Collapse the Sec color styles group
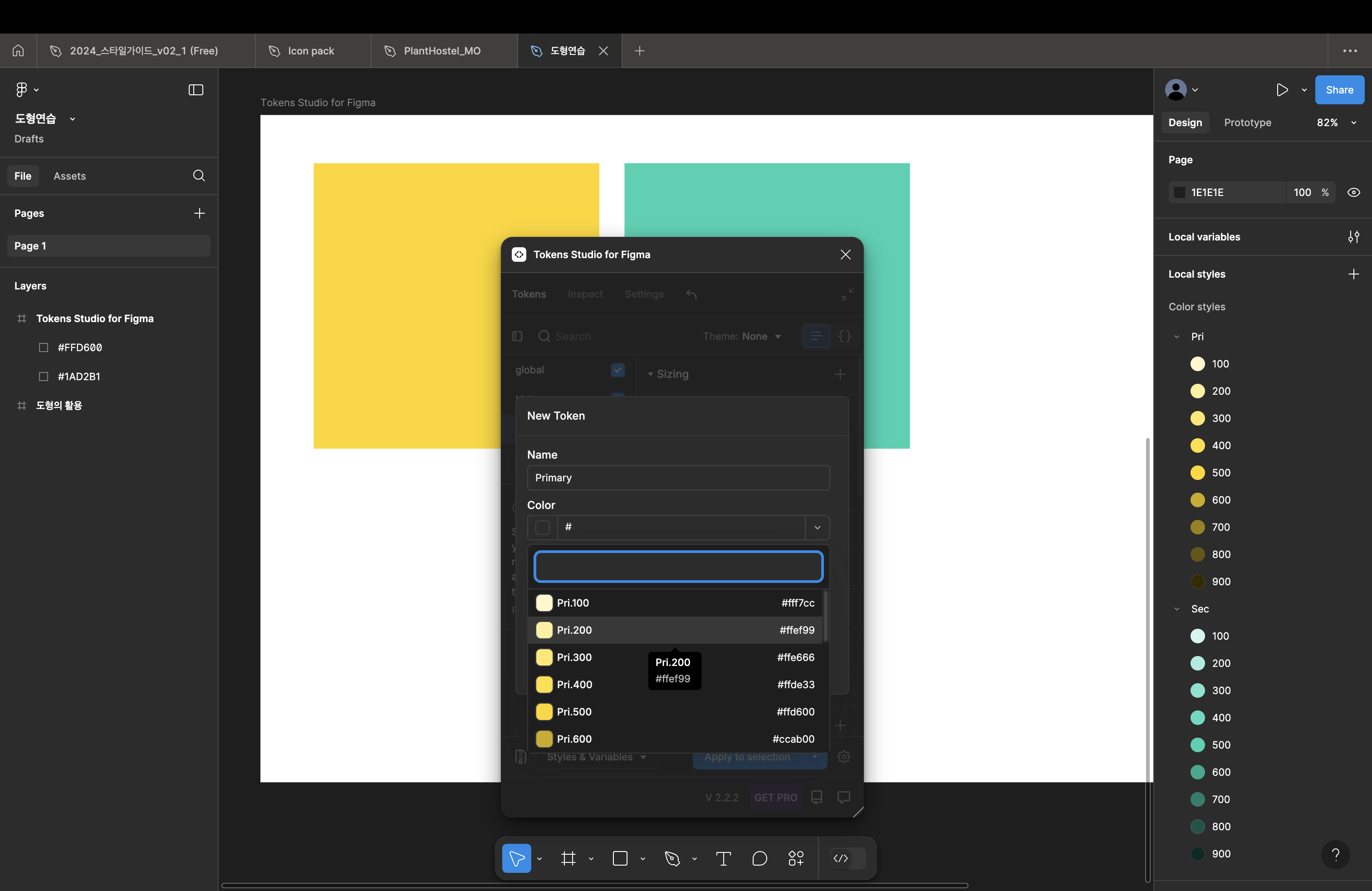The height and width of the screenshot is (891, 1372). (x=1176, y=609)
